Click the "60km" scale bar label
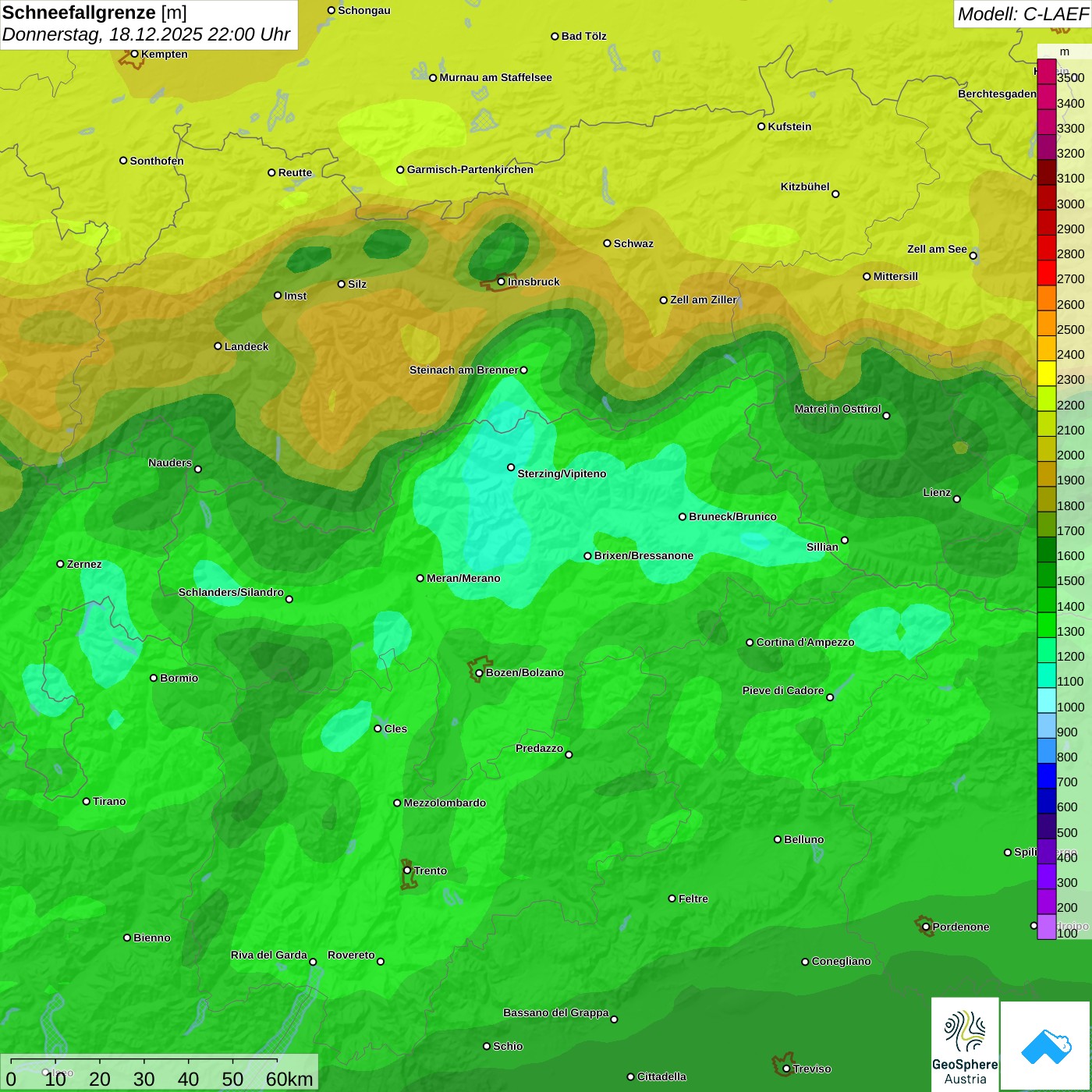1092x1092 pixels. (289, 1079)
